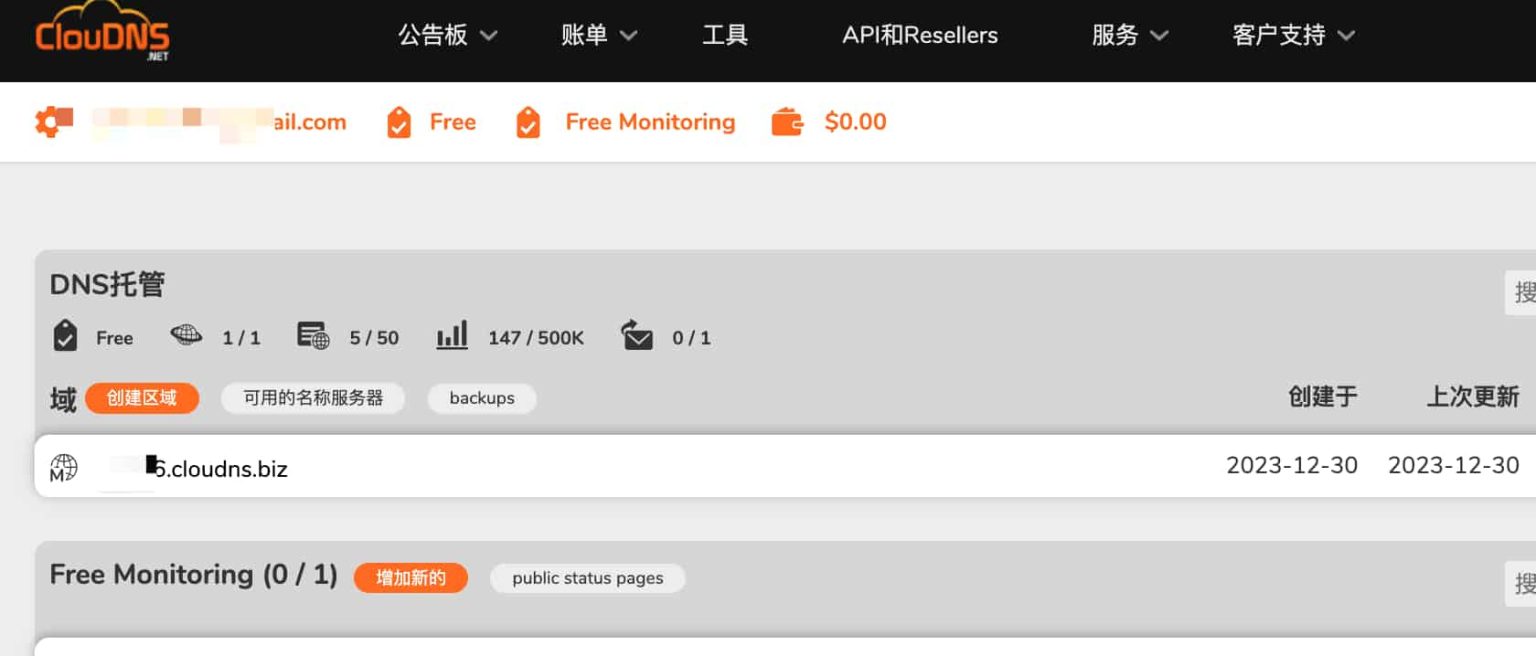This screenshot has width=1536, height=656.
Task: Click the Free Monitoring tag icon
Action: point(527,121)
